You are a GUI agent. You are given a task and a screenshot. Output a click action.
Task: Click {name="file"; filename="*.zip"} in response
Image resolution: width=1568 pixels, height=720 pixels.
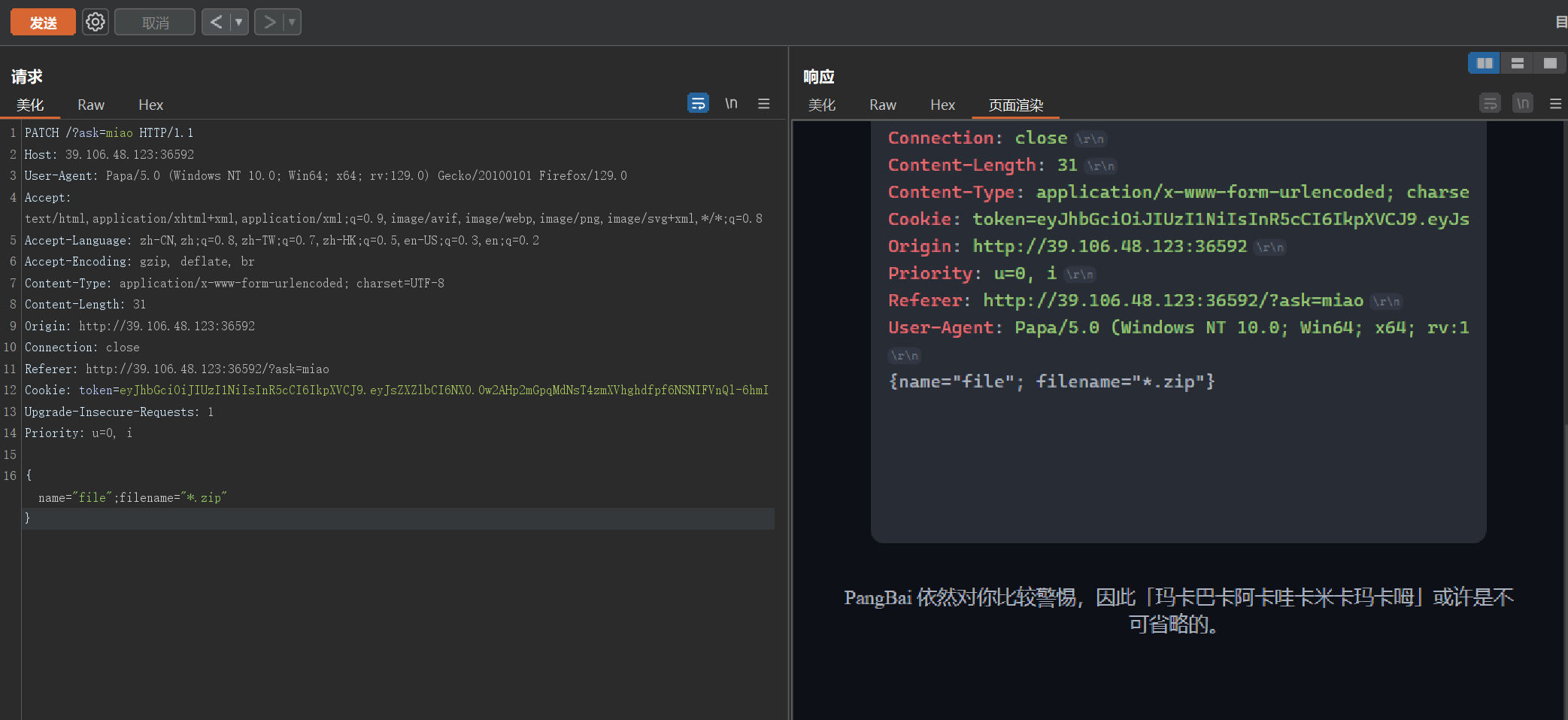1051,381
